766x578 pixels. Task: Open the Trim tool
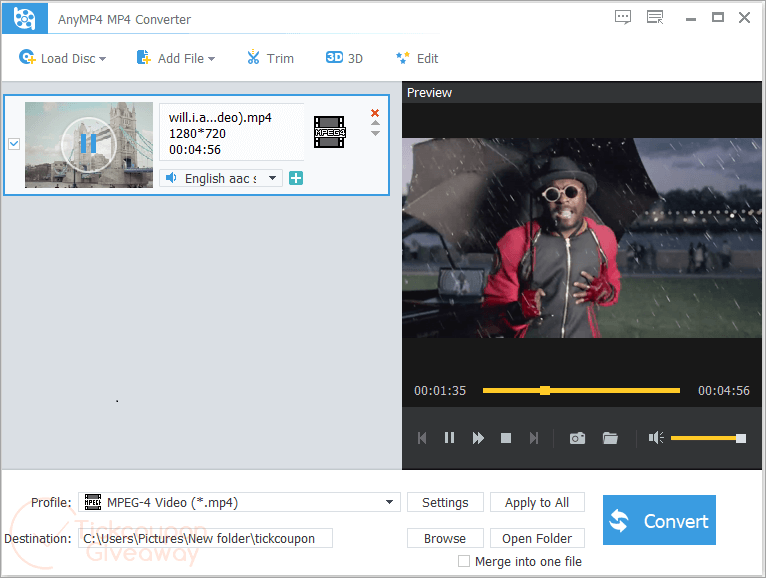point(270,58)
